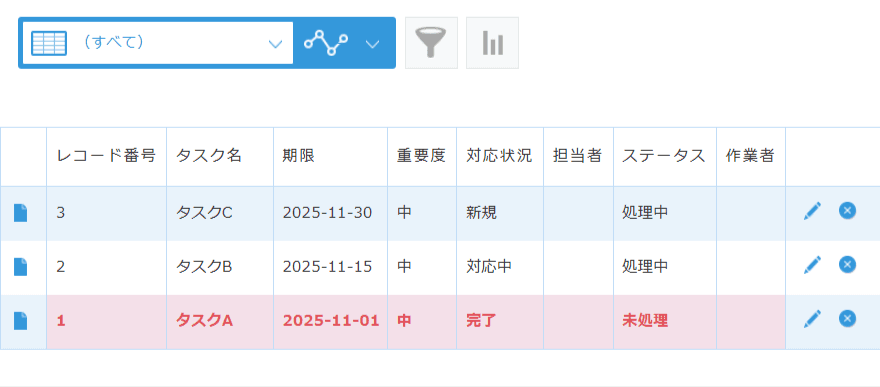
Task: Click the 担当者 column header
Action: pyautogui.click(x=579, y=156)
